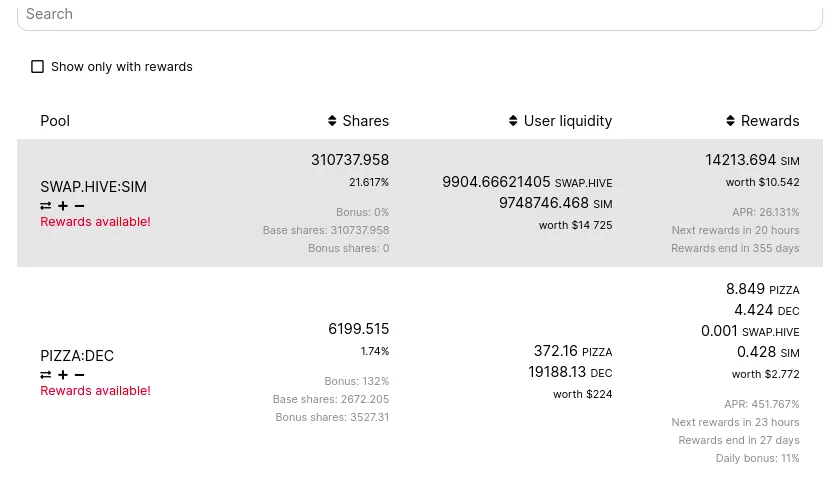Sort table by Rewards header text
The width and height of the screenshot is (840, 477).
click(x=770, y=121)
